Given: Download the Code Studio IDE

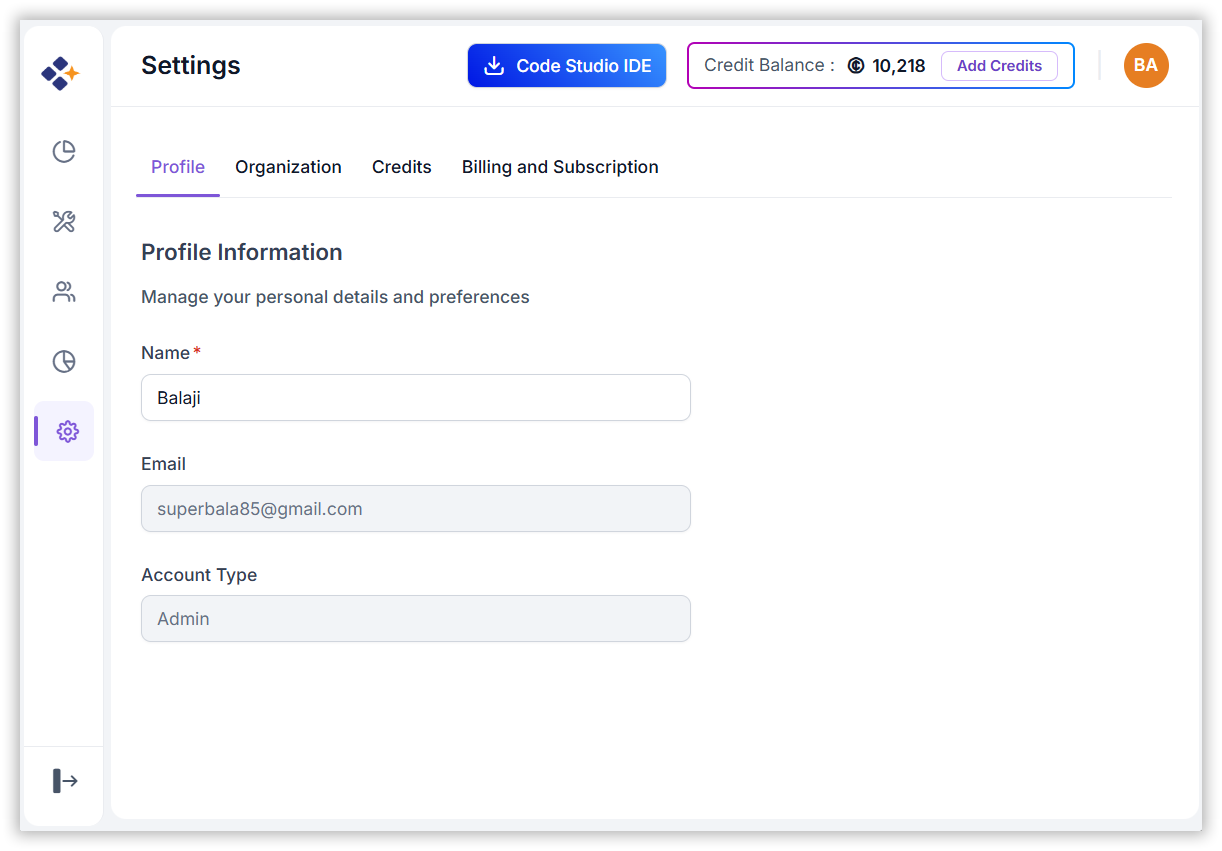Looking at the screenshot, I should (567, 66).
